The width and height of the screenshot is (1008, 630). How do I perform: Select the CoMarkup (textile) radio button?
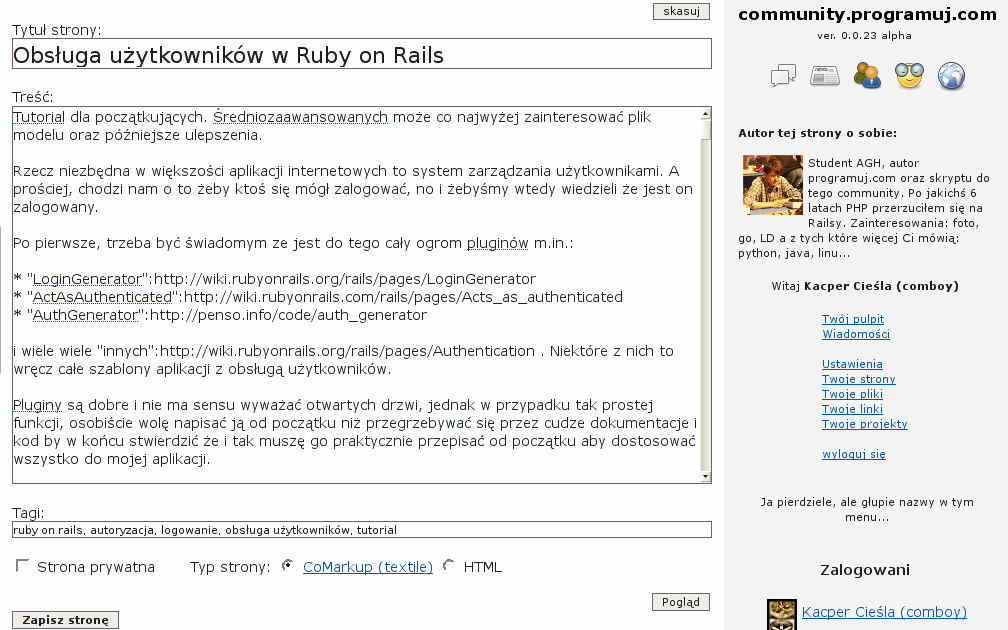(288, 566)
